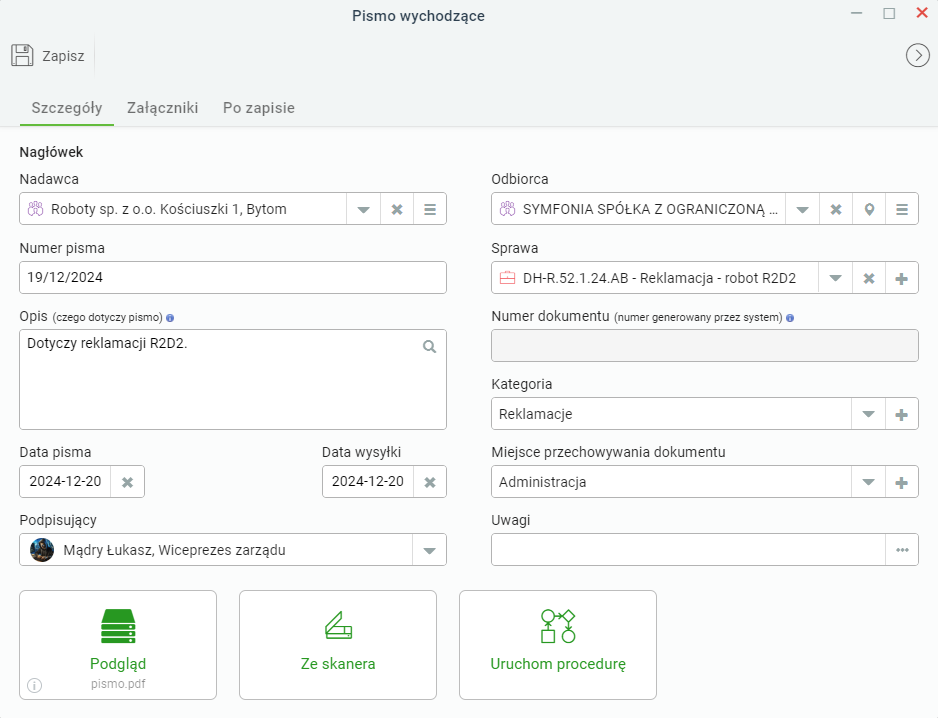This screenshot has height=718, width=938.
Task: Switch to the Szczegóły tab
Action: click(66, 108)
